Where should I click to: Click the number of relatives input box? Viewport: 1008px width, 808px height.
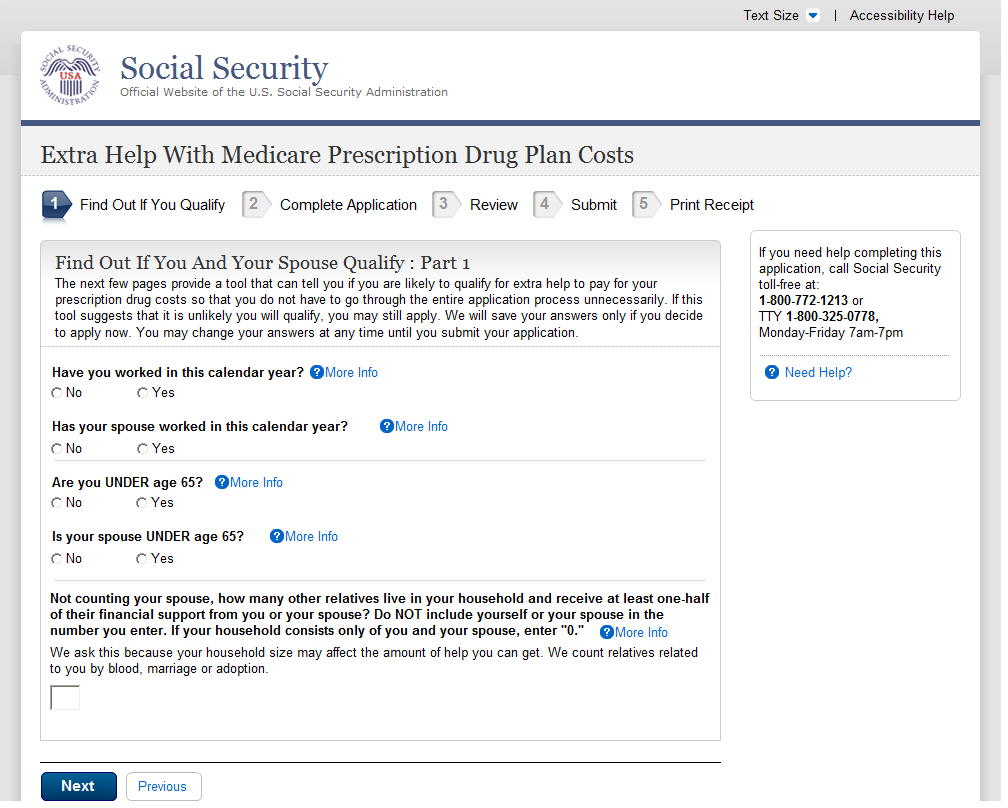pyautogui.click(x=65, y=698)
